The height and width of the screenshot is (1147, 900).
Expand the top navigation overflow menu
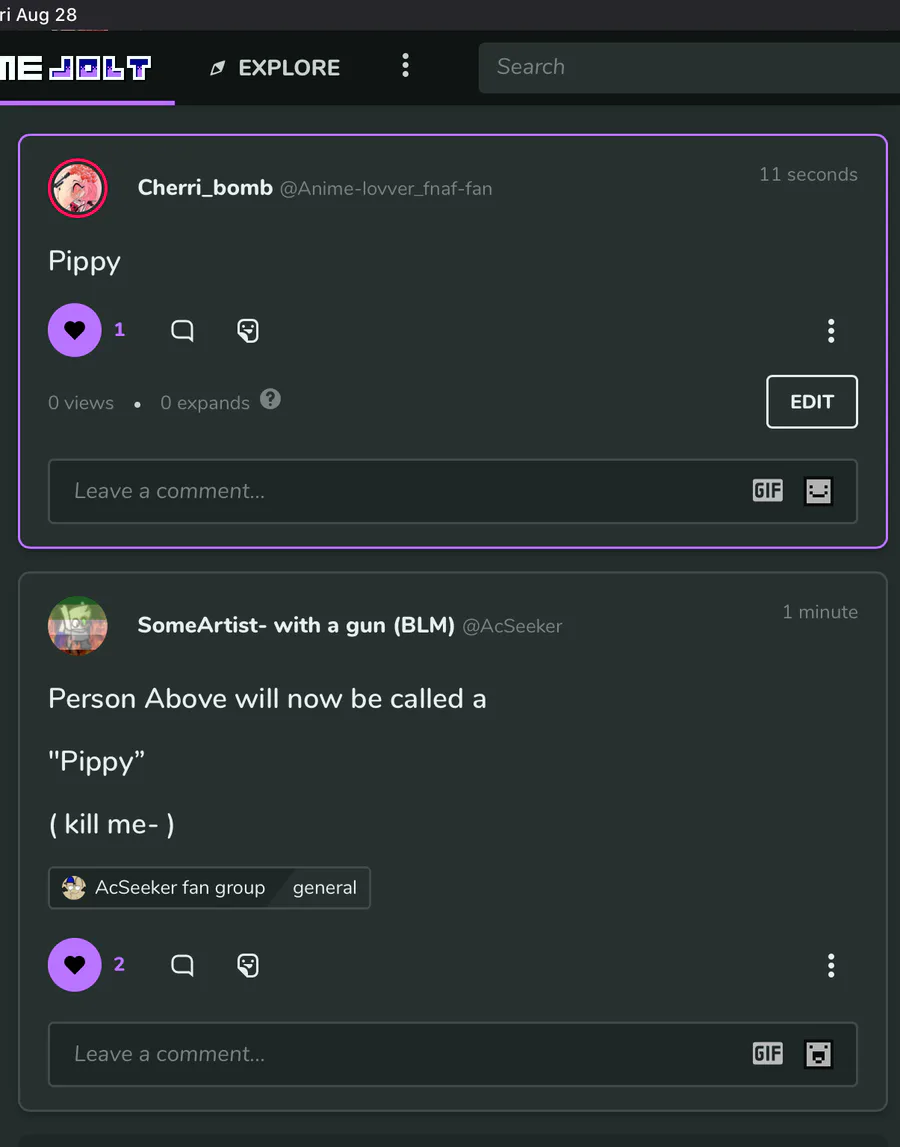point(405,66)
